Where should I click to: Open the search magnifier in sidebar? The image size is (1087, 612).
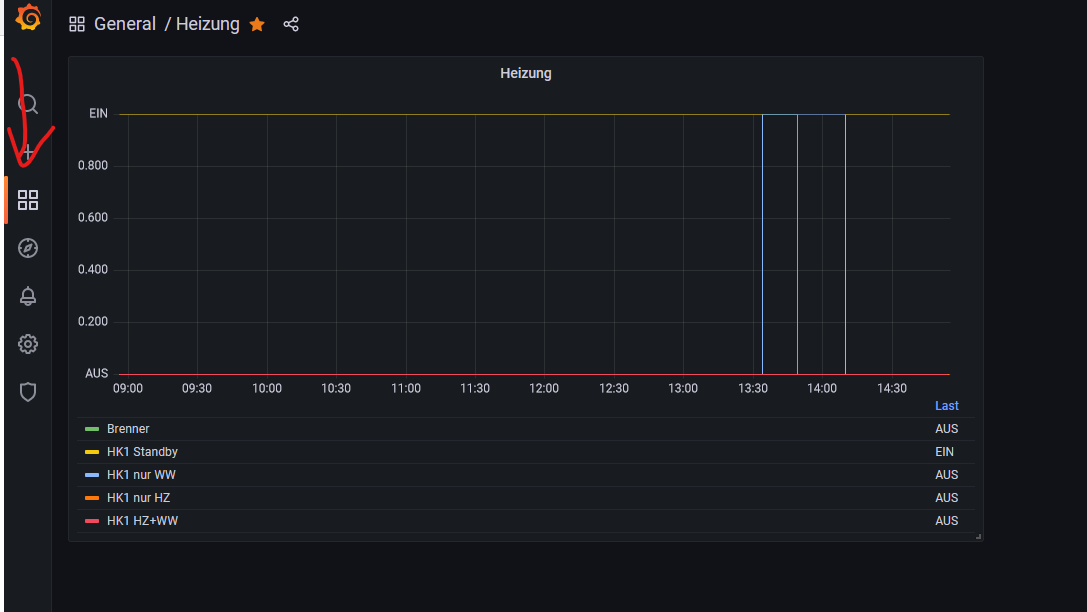28,104
